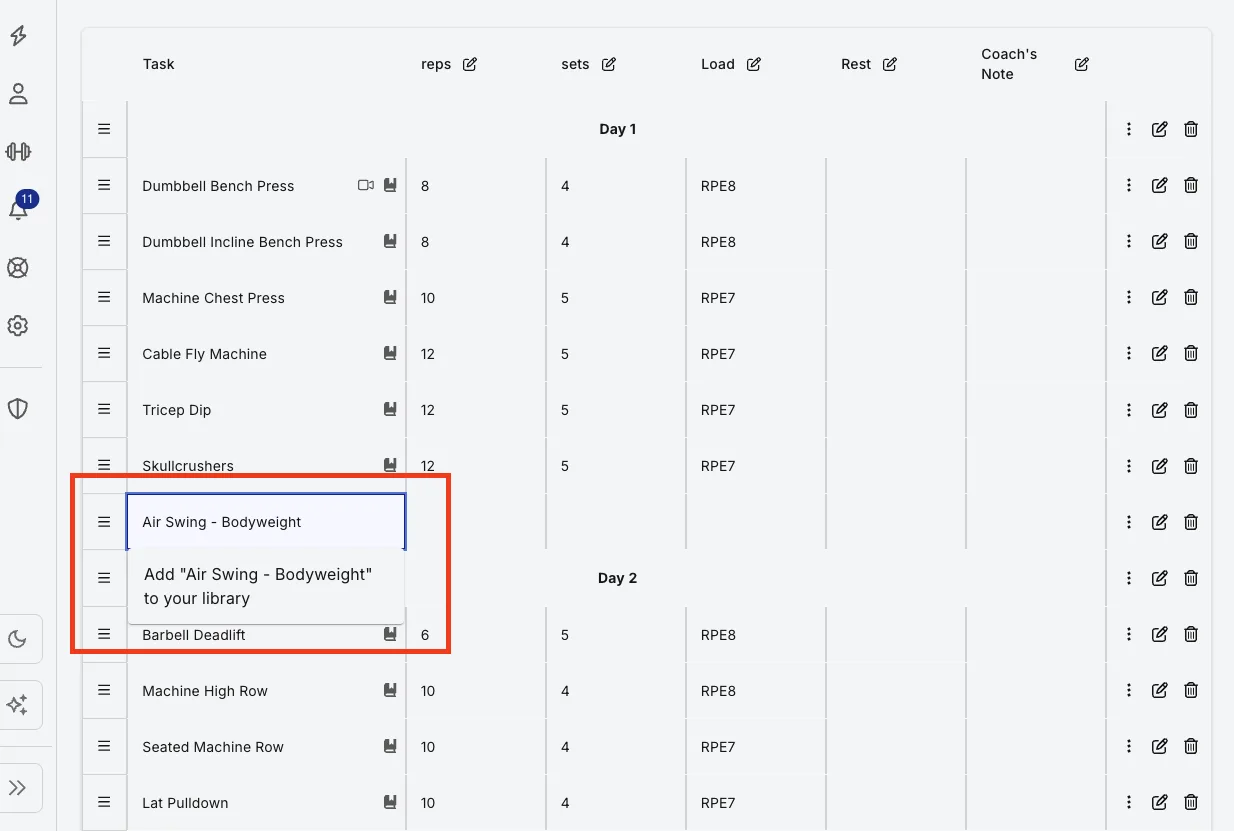Select the Skullcrushers task name
This screenshot has width=1234, height=831.
tap(188, 466)
